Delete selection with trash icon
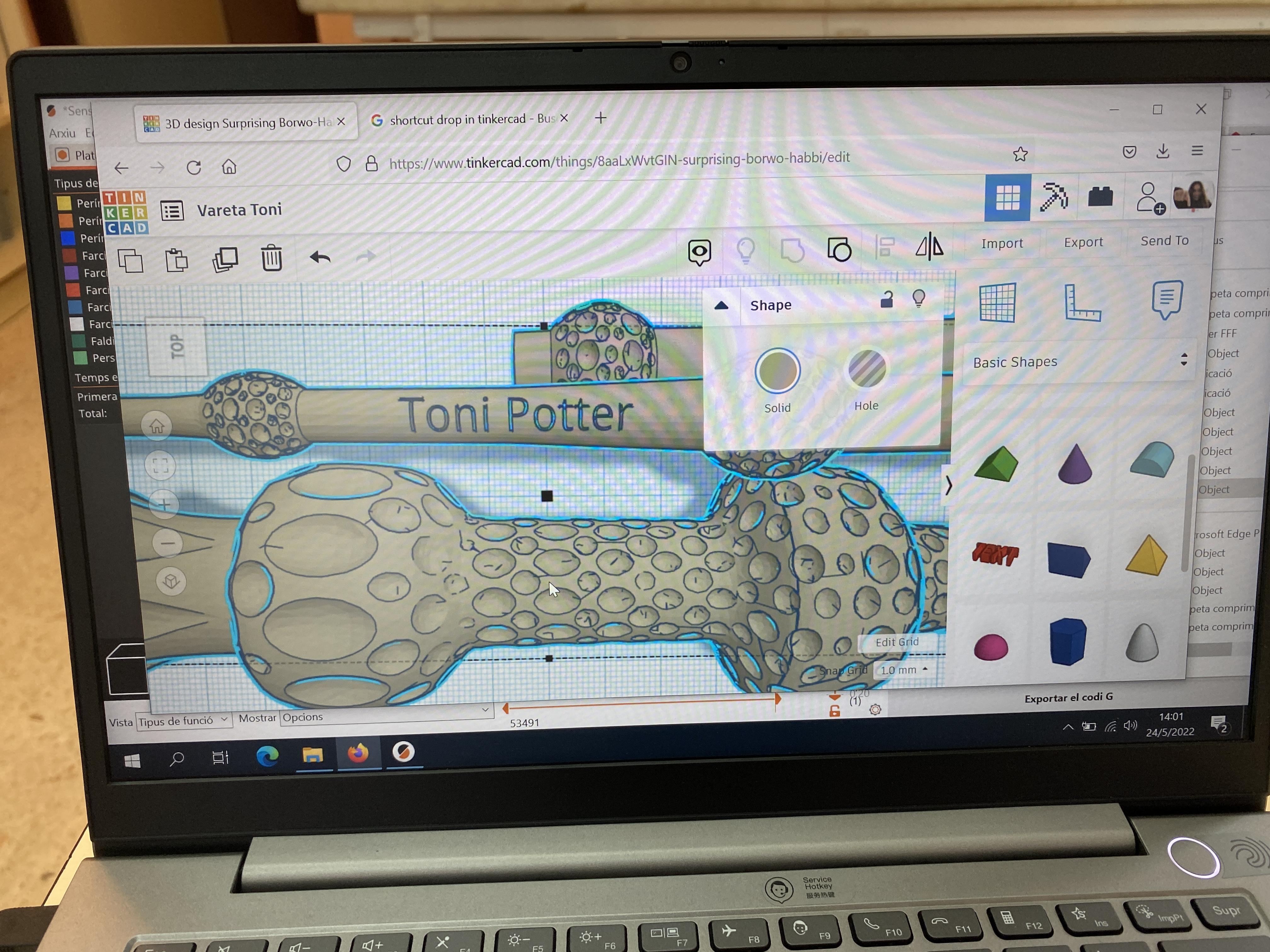The width and height of the screenshot is (1270, 952). tap(272, 258)
